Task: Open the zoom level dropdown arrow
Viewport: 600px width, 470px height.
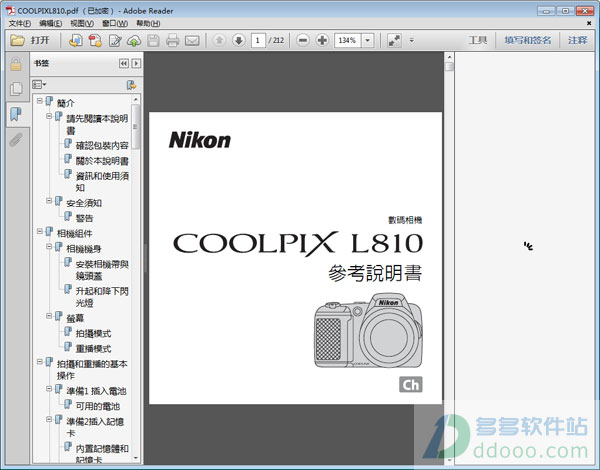Action: [368, 40]
